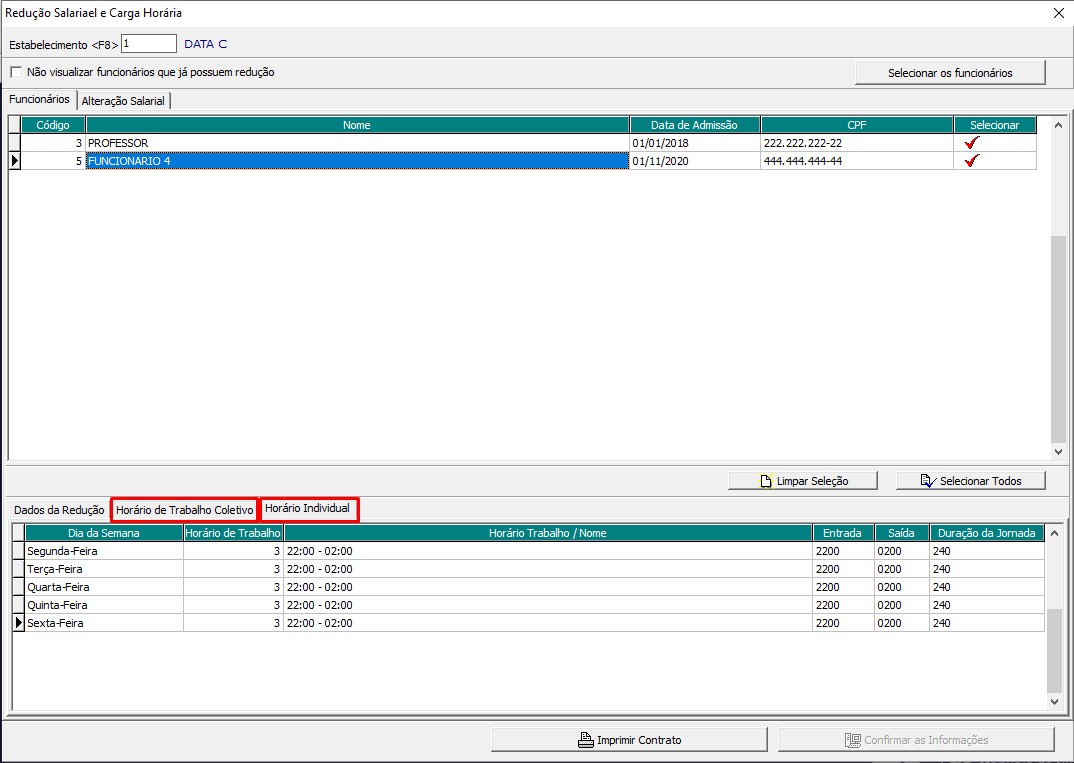Open the Funcionários tab
The image size is (1074, 763).
(39, 99)
